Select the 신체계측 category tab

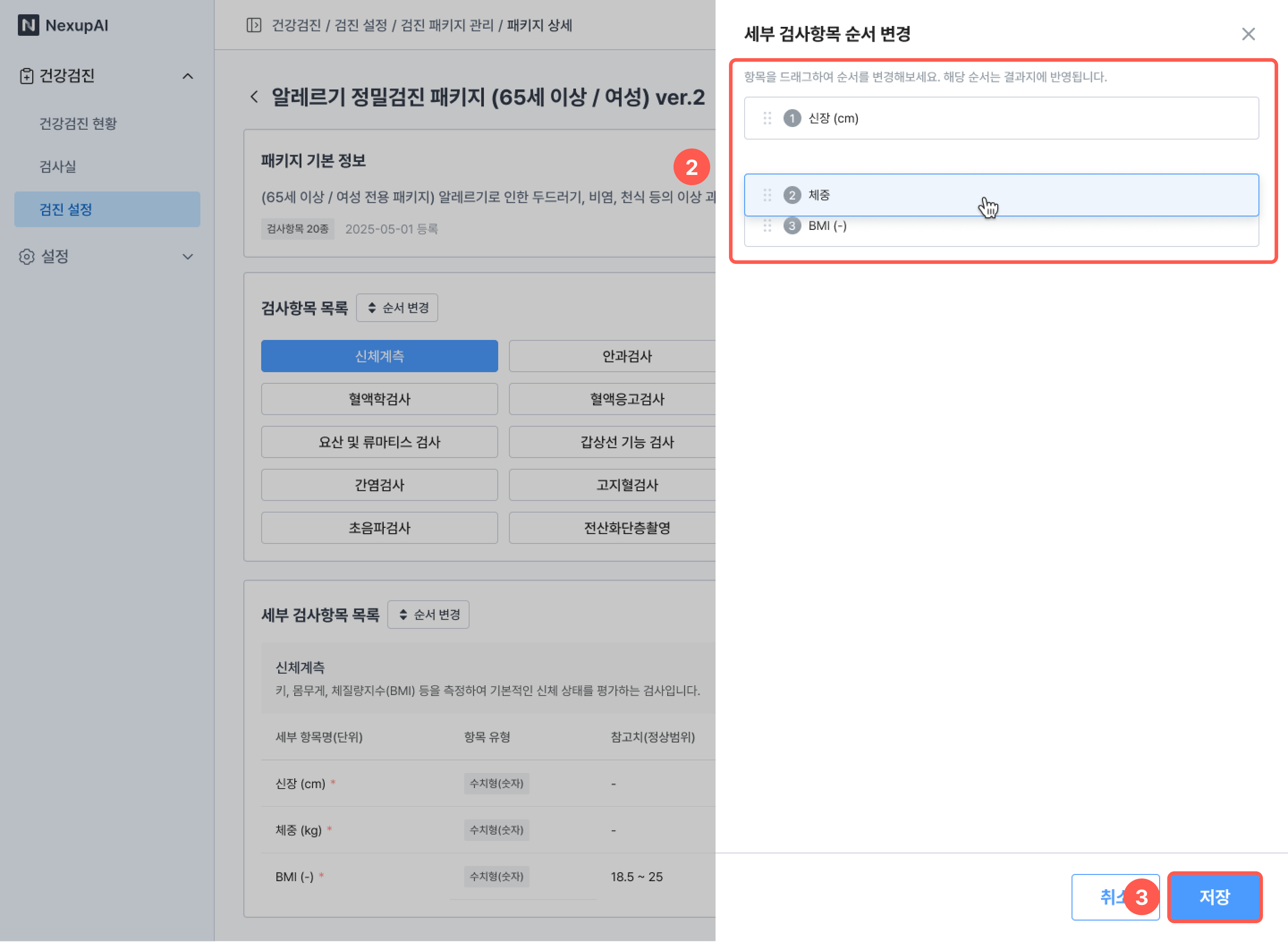coord(379,356)
